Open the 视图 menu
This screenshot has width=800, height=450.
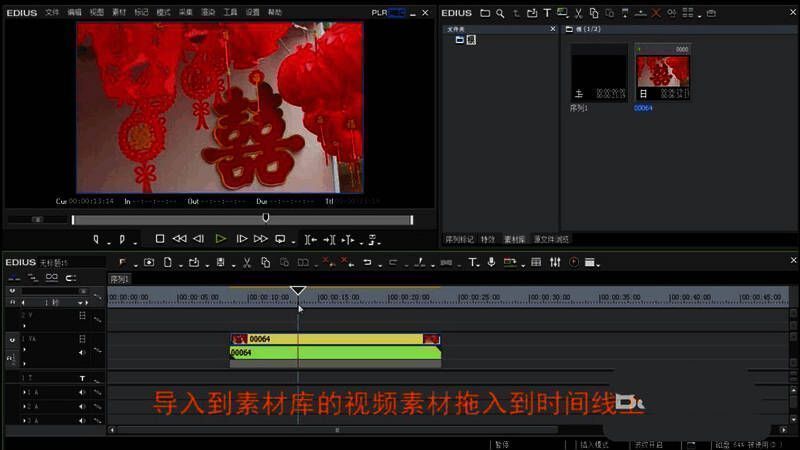[97, 12]
